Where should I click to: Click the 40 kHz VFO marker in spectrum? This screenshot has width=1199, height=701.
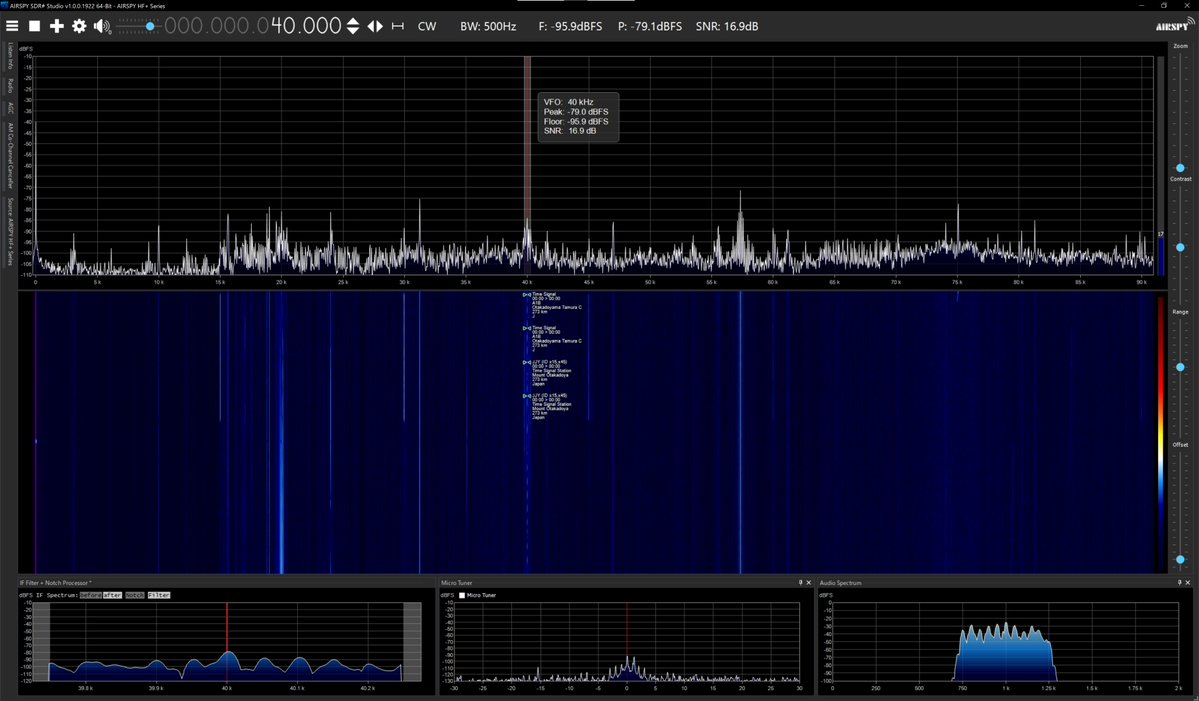pos(528,164)
